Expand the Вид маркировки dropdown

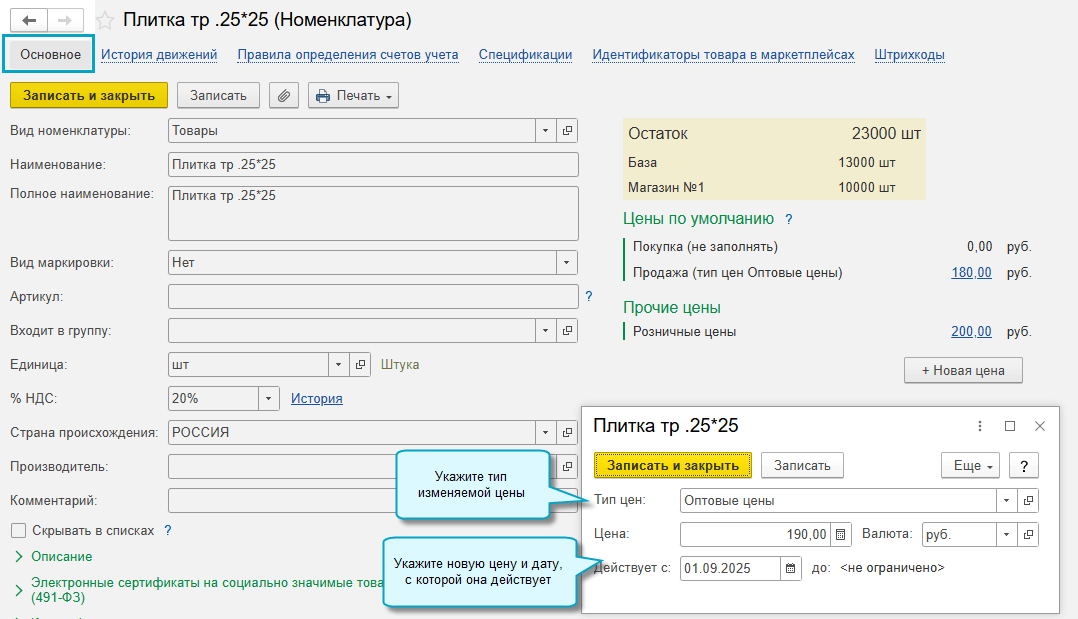coord(567,263)
